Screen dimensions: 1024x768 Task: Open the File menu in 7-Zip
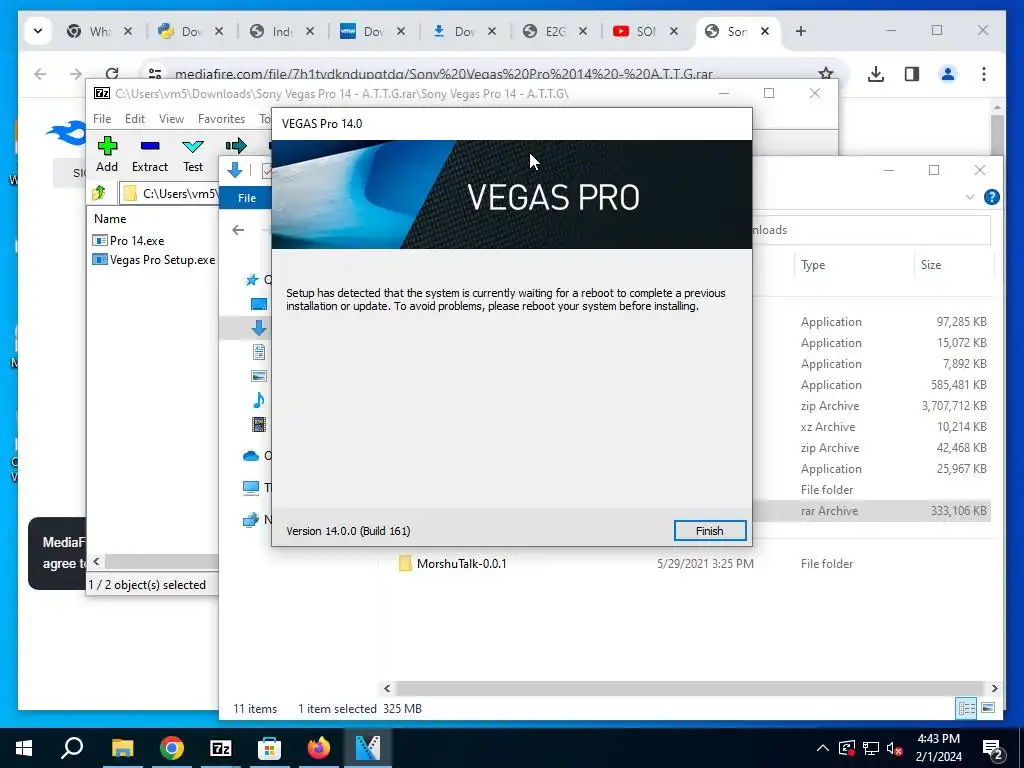(102, 119)
